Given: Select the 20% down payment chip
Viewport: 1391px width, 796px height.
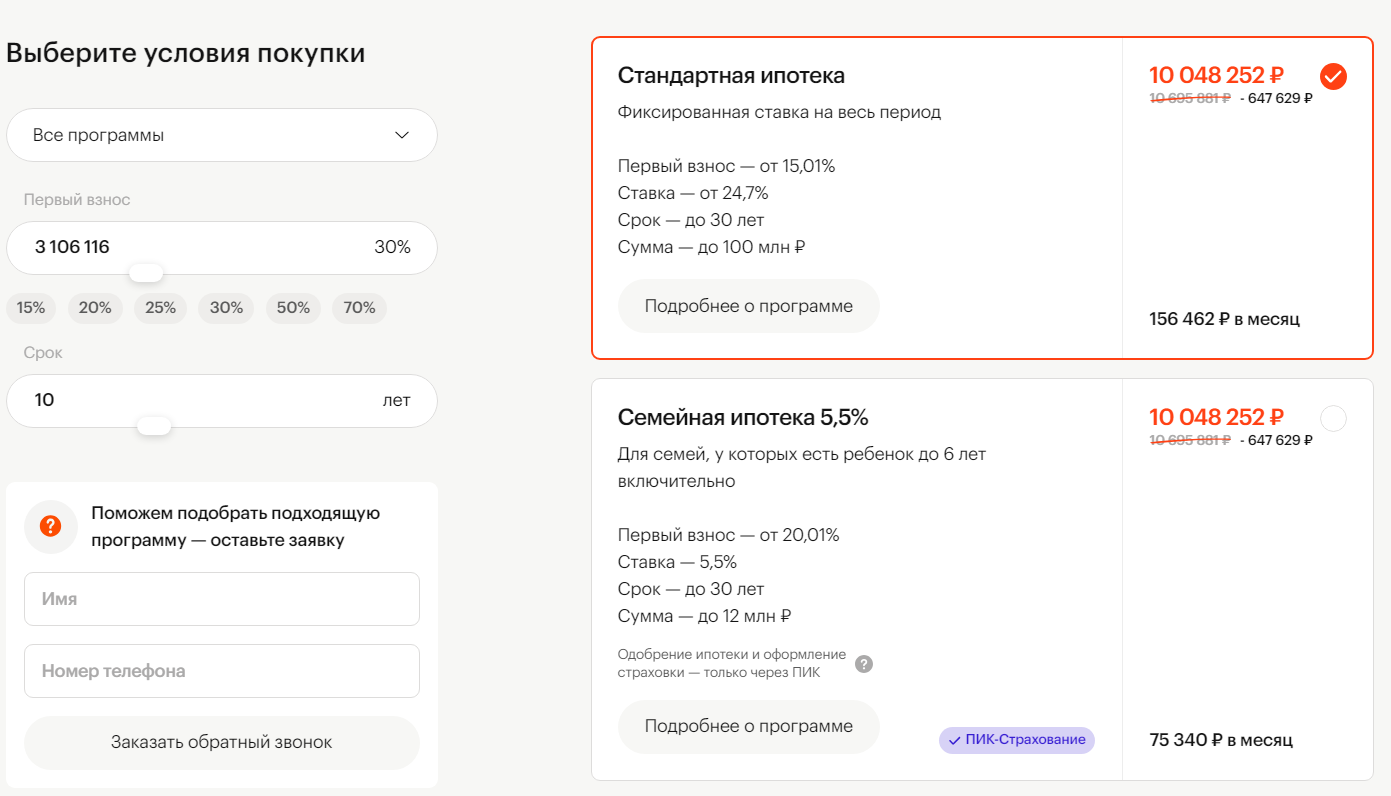Looking at the screenshot, I should click(95, 308).
